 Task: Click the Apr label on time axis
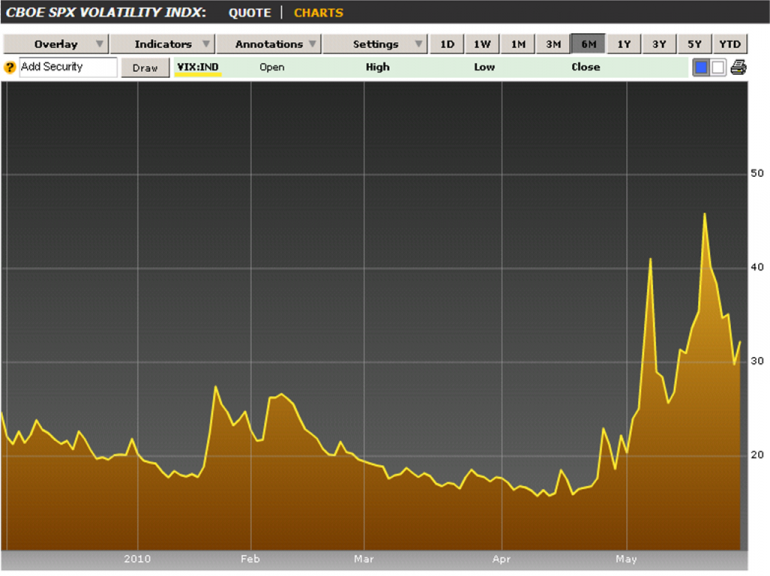(501, 559)
